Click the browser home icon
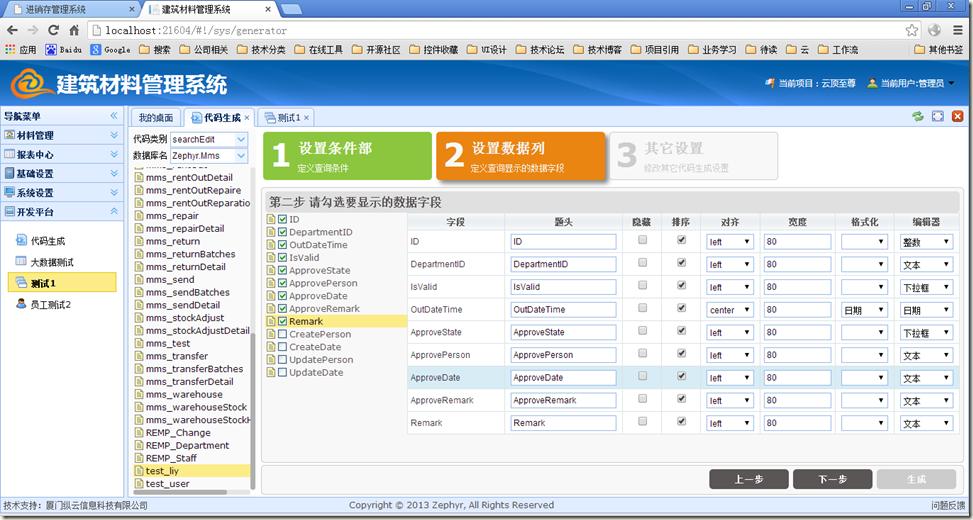The image size is (973, 520). pos(74,30)
